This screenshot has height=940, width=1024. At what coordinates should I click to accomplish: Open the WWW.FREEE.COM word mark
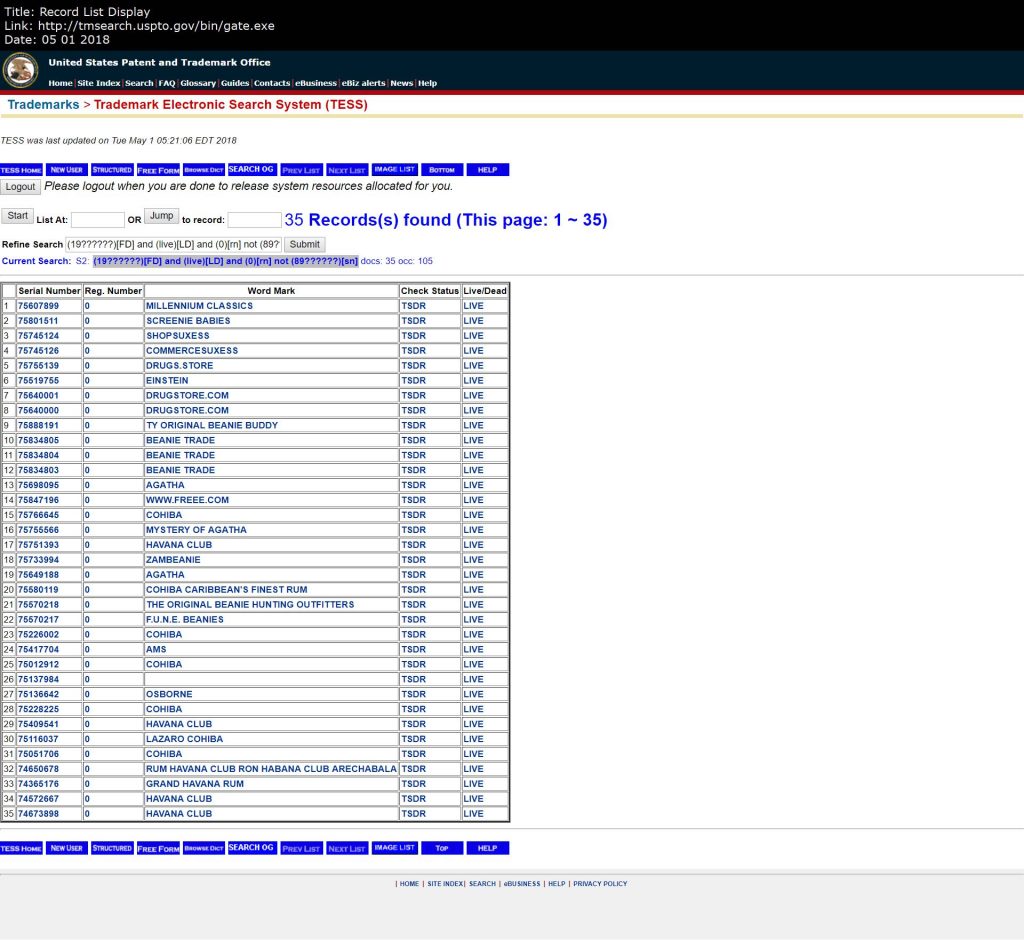[187, 500]
